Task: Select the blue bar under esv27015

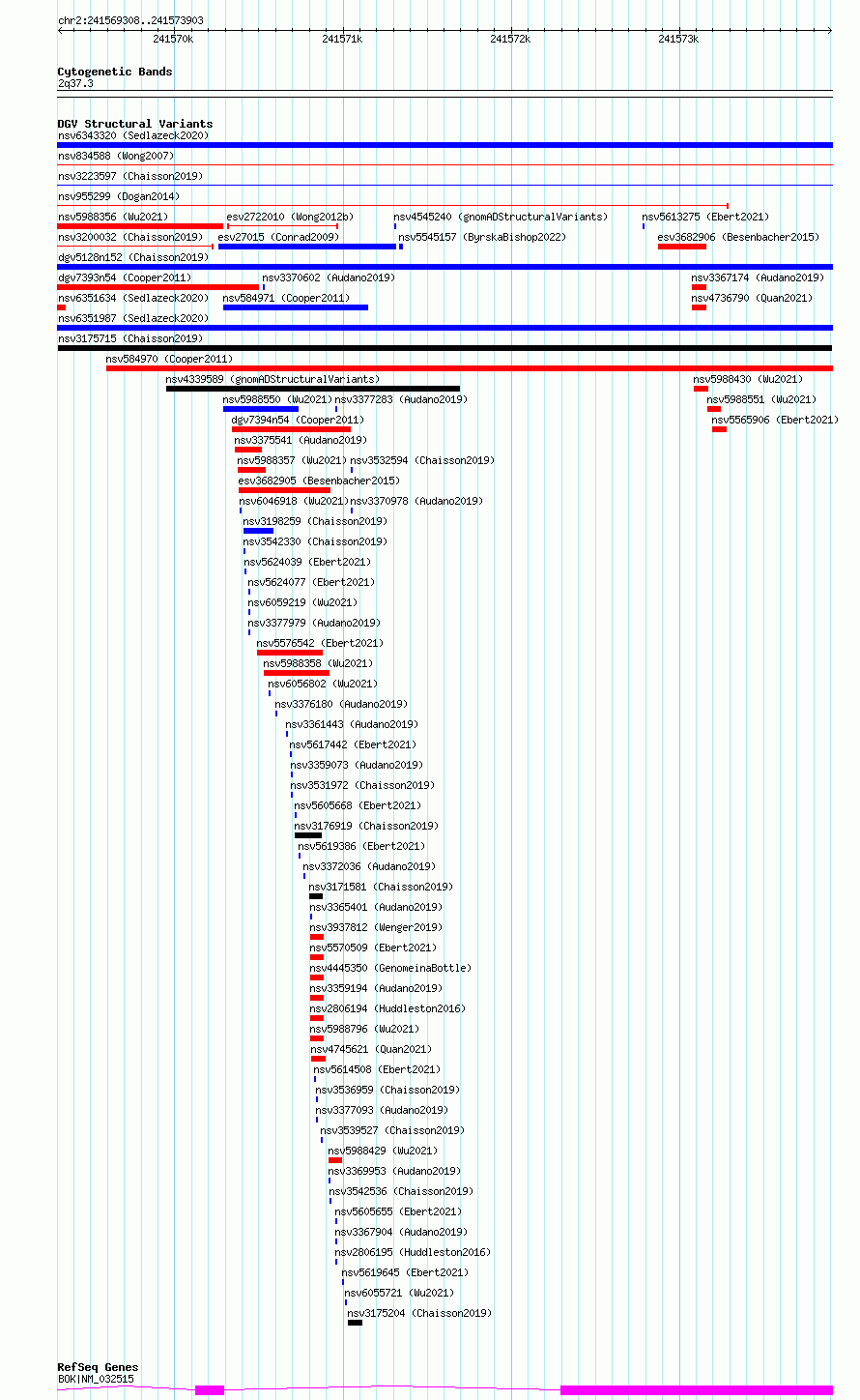Action: pos(307,247)
